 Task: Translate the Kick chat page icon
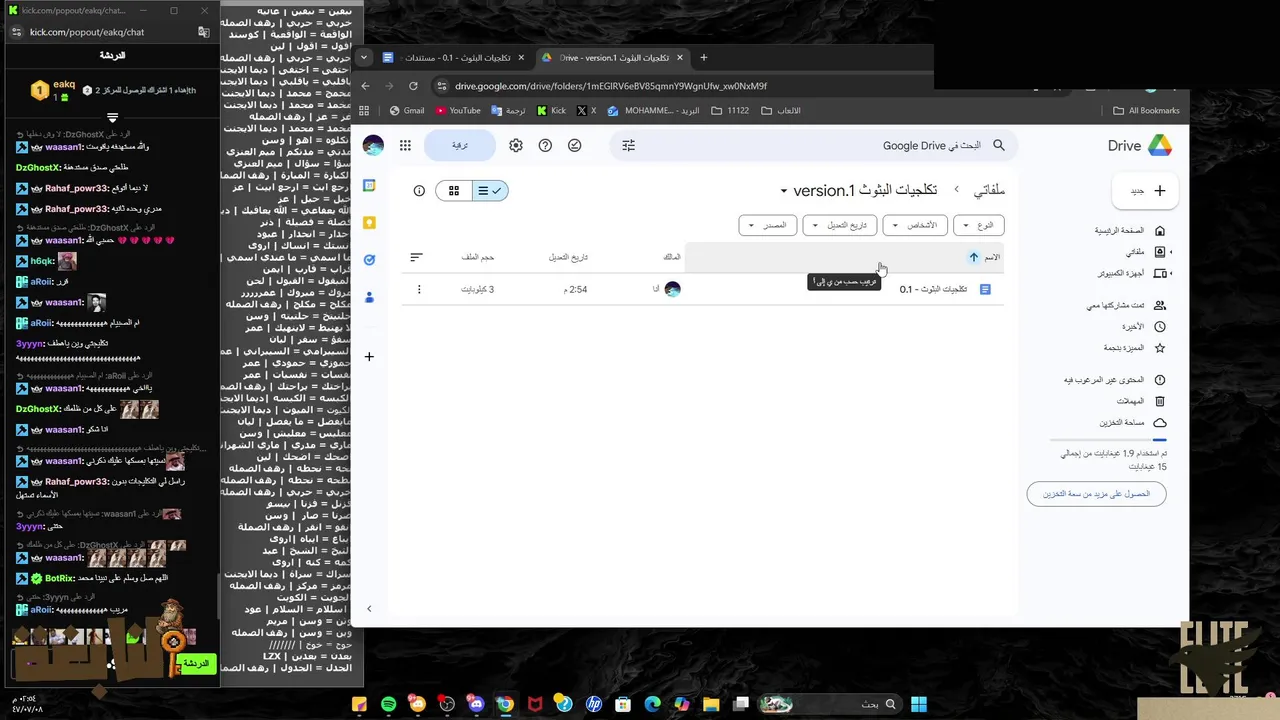(x=204, y=32)
